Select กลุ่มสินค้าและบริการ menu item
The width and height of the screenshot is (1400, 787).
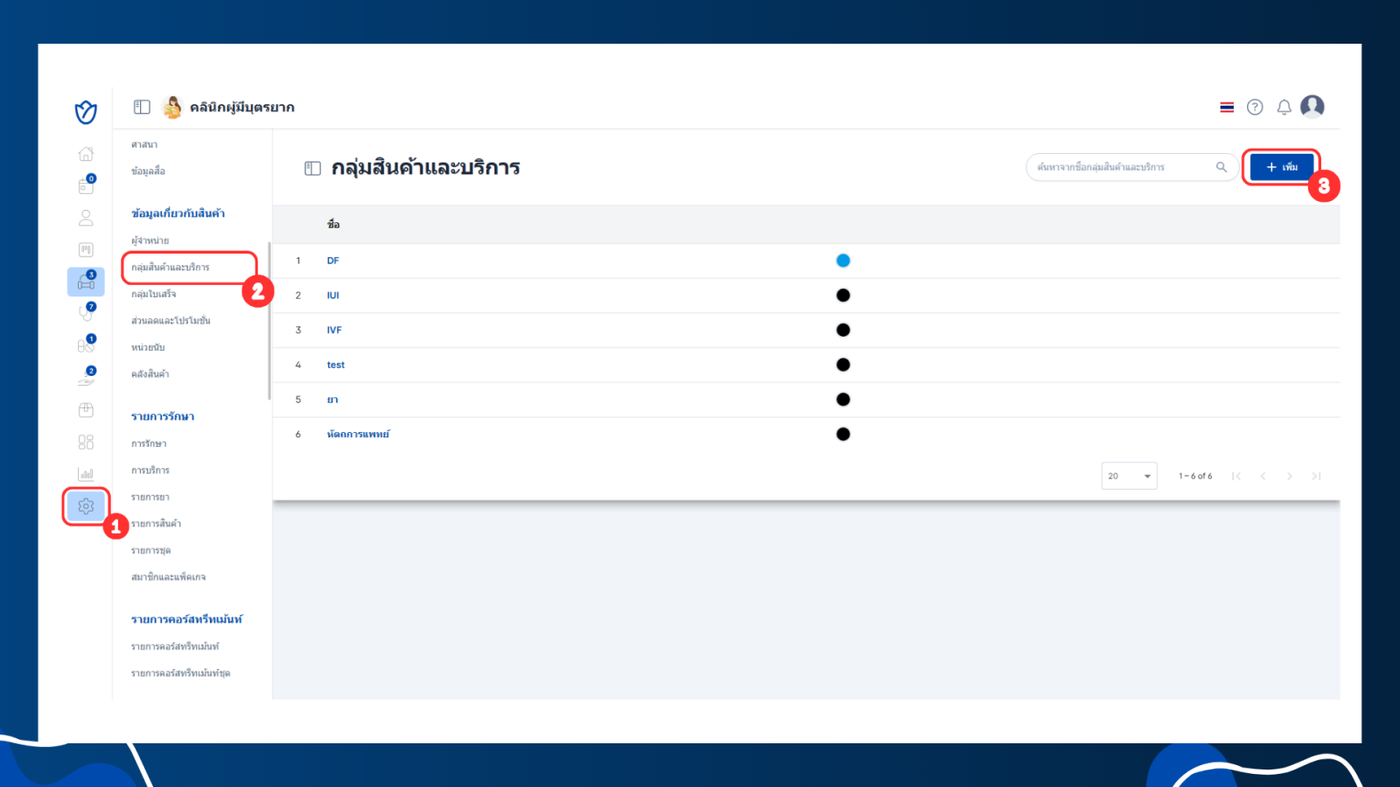point(170,268)
